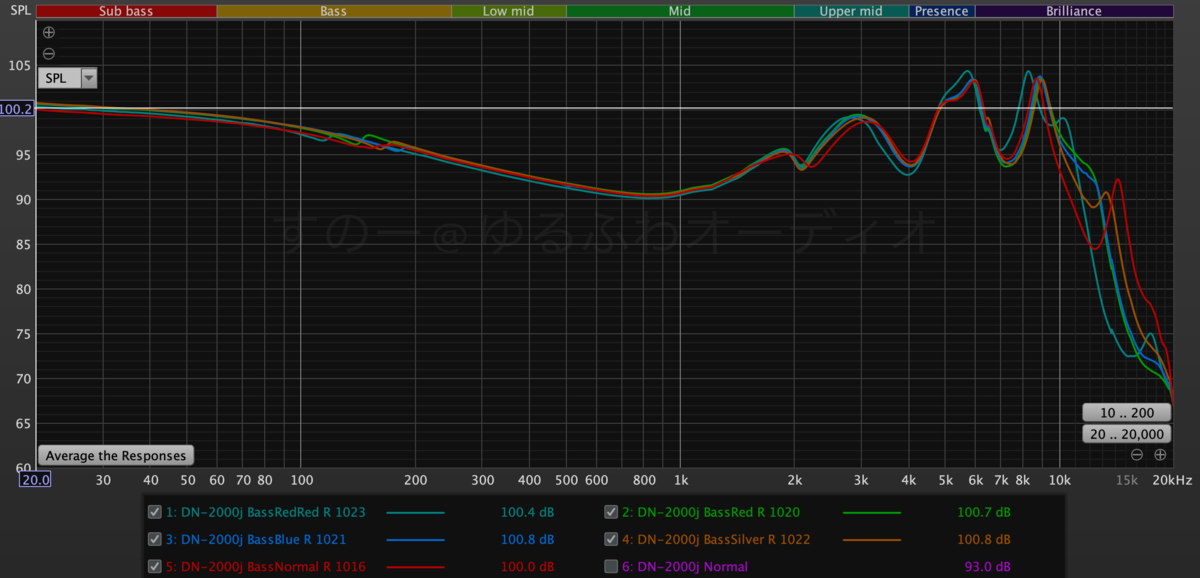The height and width of the screenshot is (578, 1200).
Task: Select the Bass band label
Action: tap(334, 11)
